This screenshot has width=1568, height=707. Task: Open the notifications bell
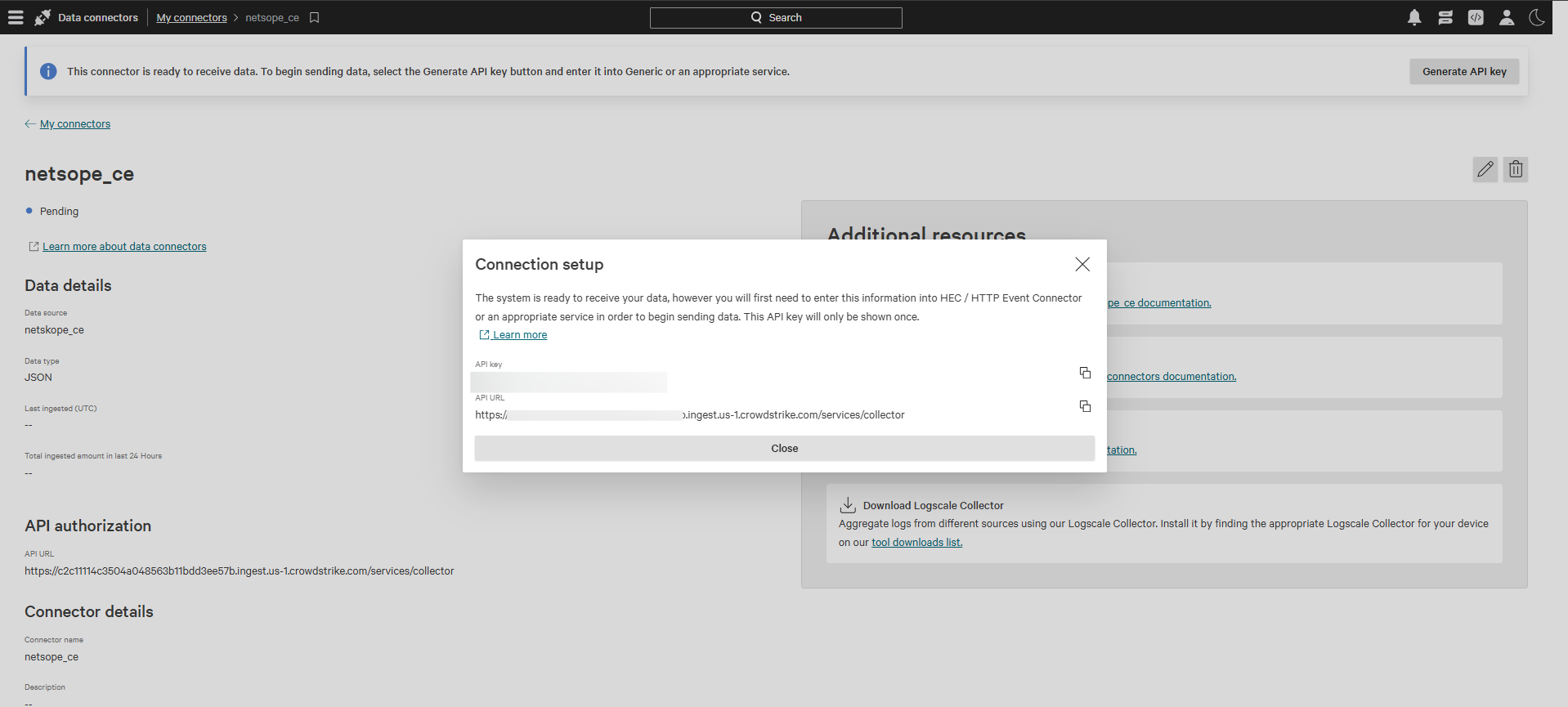pyautogui.click(x=1414, y=17)
